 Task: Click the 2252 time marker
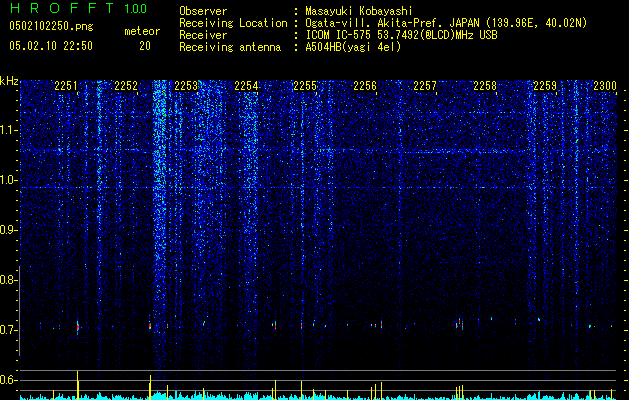click(126, 86)
